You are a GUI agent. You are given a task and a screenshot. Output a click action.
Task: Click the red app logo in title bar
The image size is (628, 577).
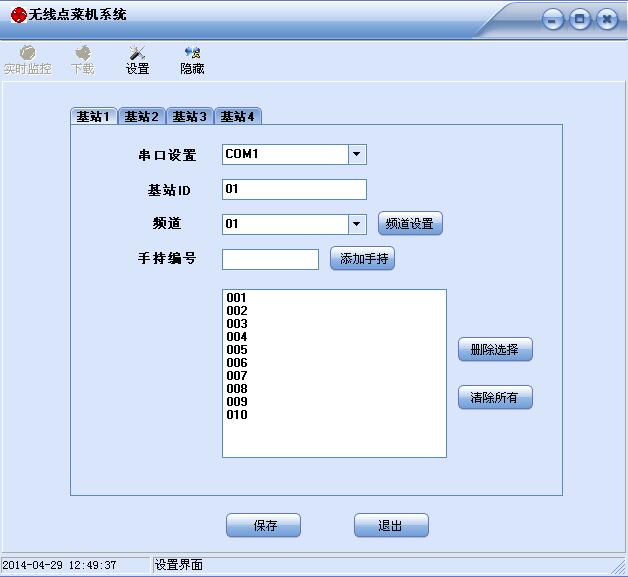pyautogui.click(x=18, y=15)
